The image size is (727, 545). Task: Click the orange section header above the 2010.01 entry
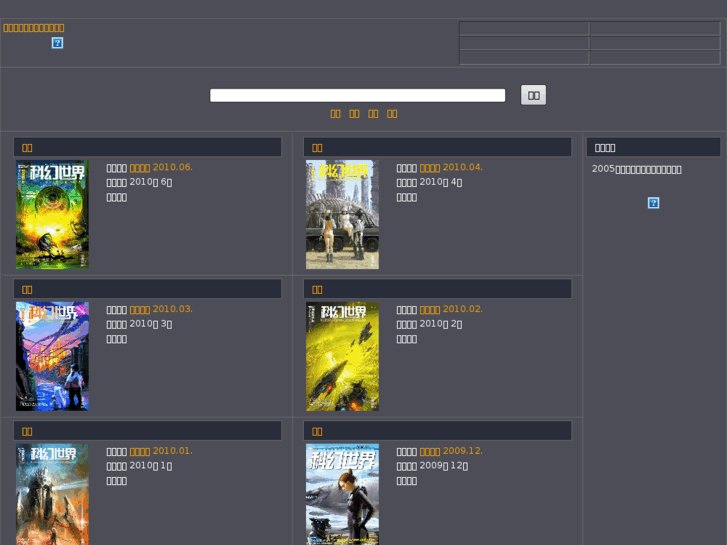(x=27, y=432)
